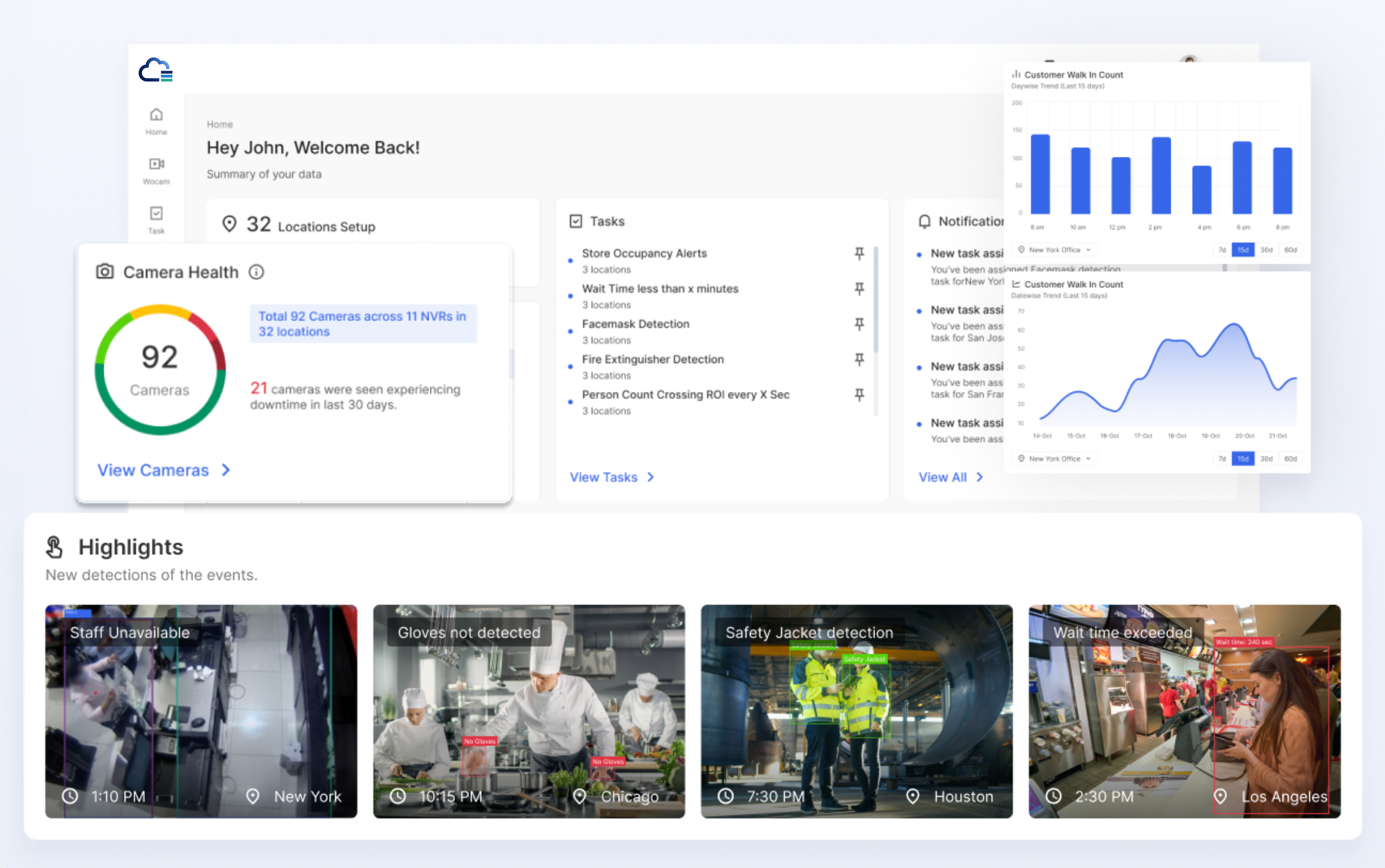Click the Tasks list scrollbar
The height and width of the screenshot is (868, 1385).
click(876, 299)
